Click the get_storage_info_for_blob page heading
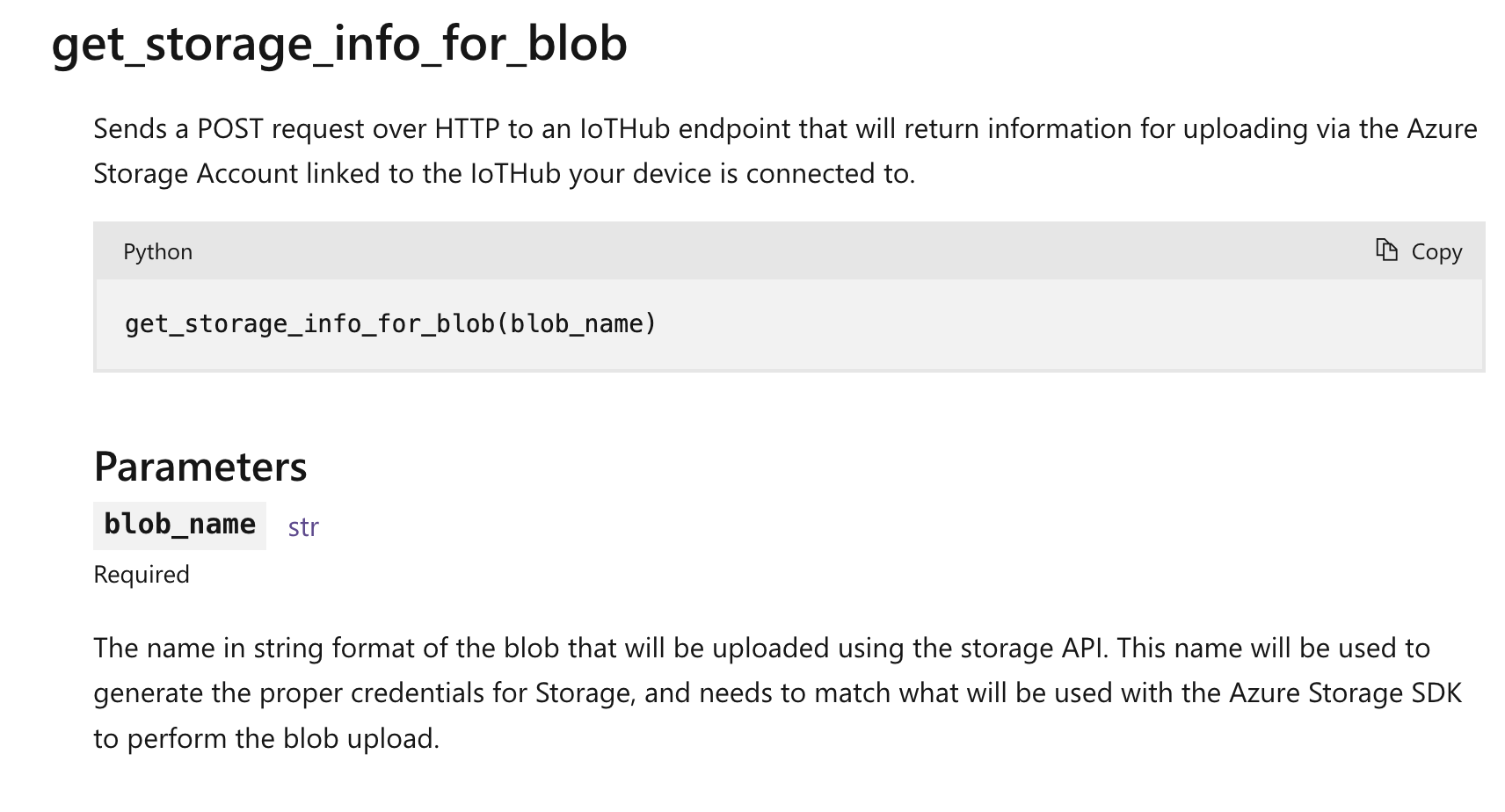 click(x=339, y=43)
